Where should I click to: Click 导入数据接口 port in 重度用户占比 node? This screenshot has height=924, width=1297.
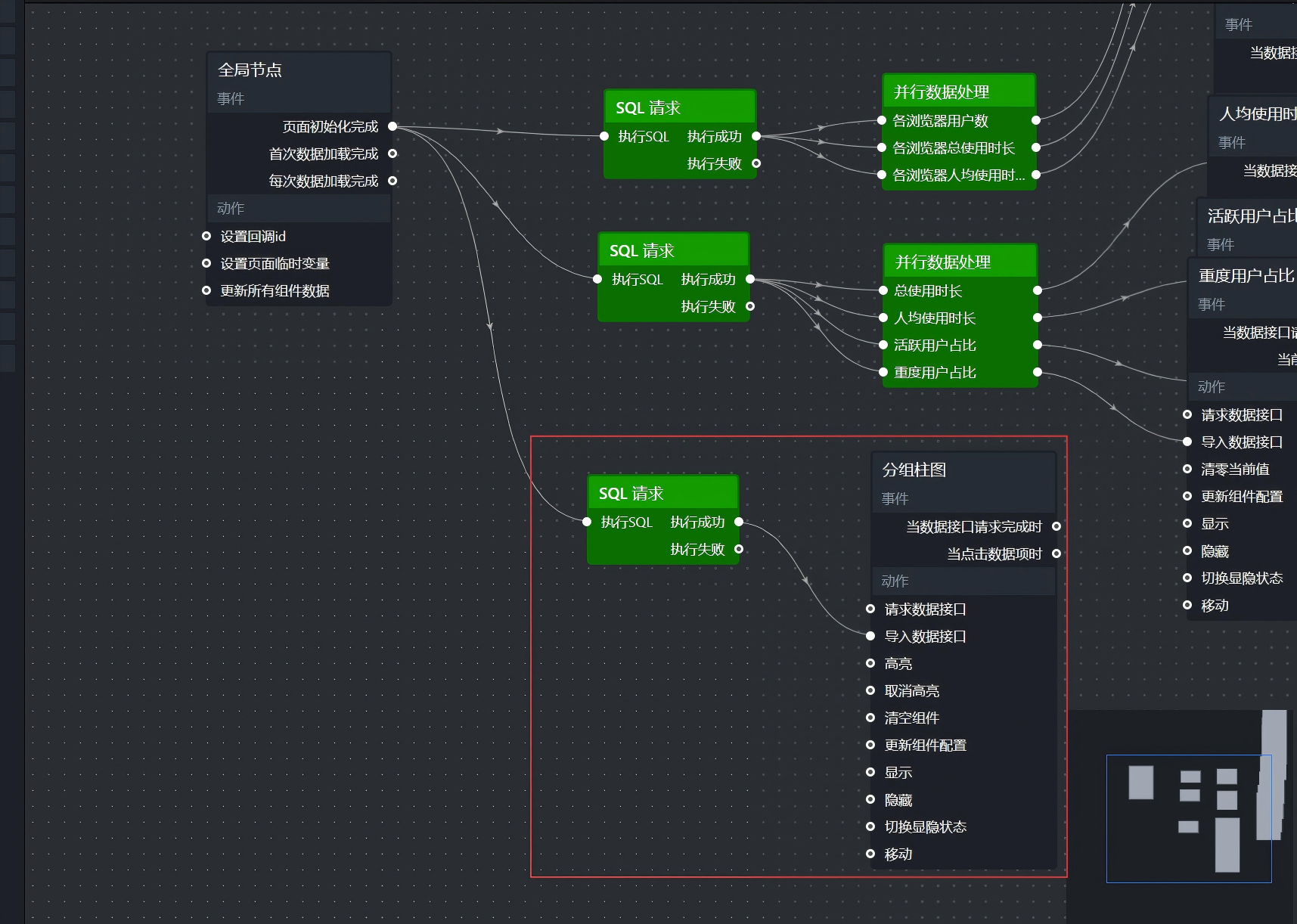pyautogui.click(x=1187, y=442)
